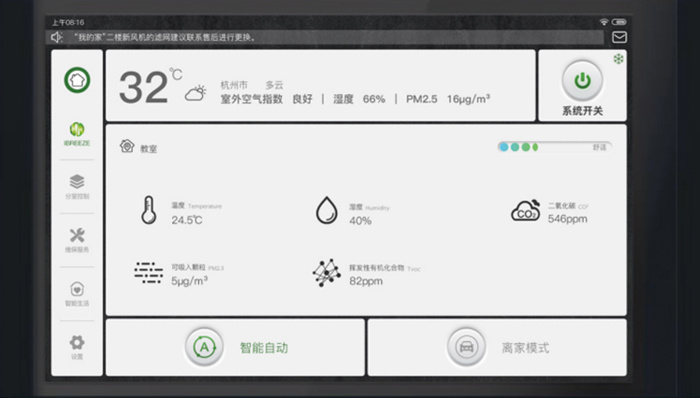Tap the green home circle icon

[x=77, y=80]
